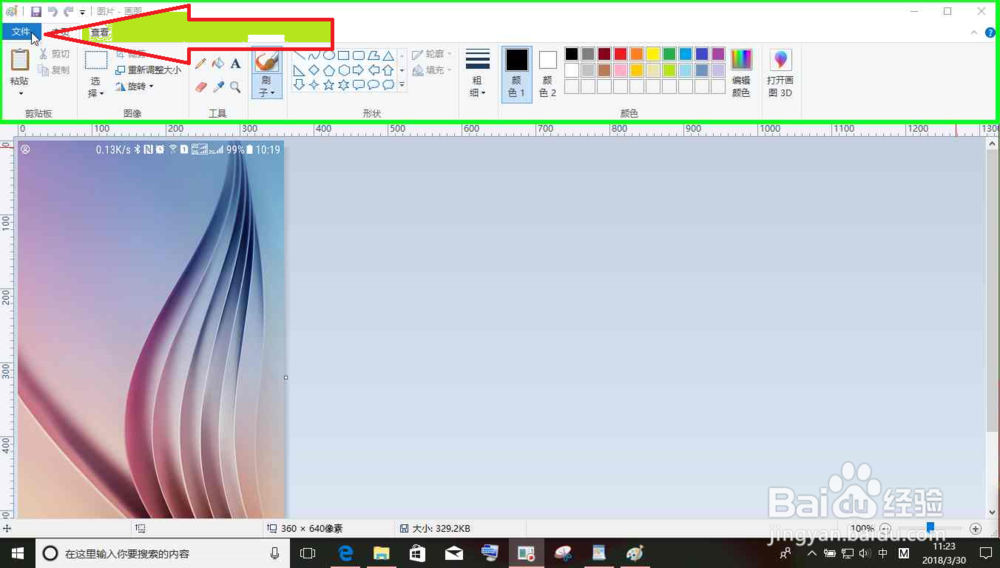1000x568 pixels.
Task: Open the 文件 (File) menu
Action: [x=21, y=32]
